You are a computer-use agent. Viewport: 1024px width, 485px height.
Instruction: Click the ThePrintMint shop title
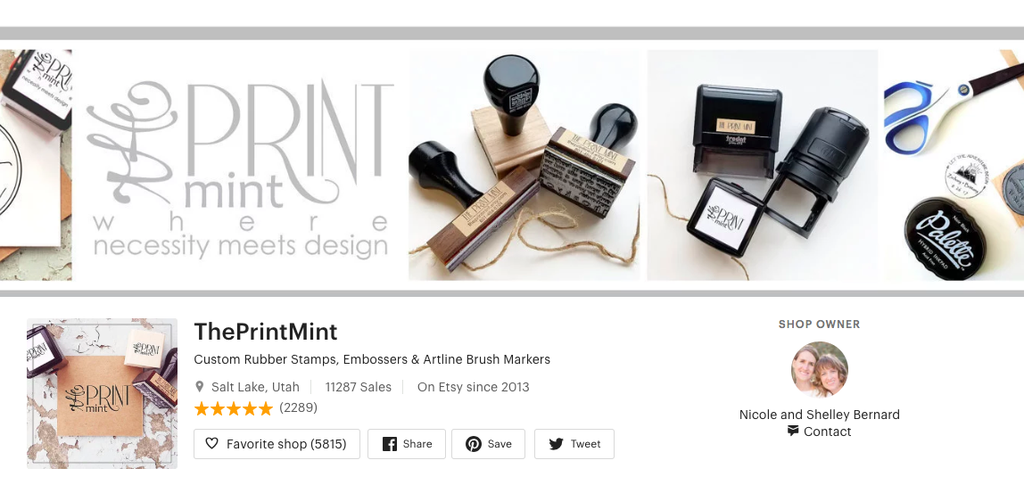(266, 332)
